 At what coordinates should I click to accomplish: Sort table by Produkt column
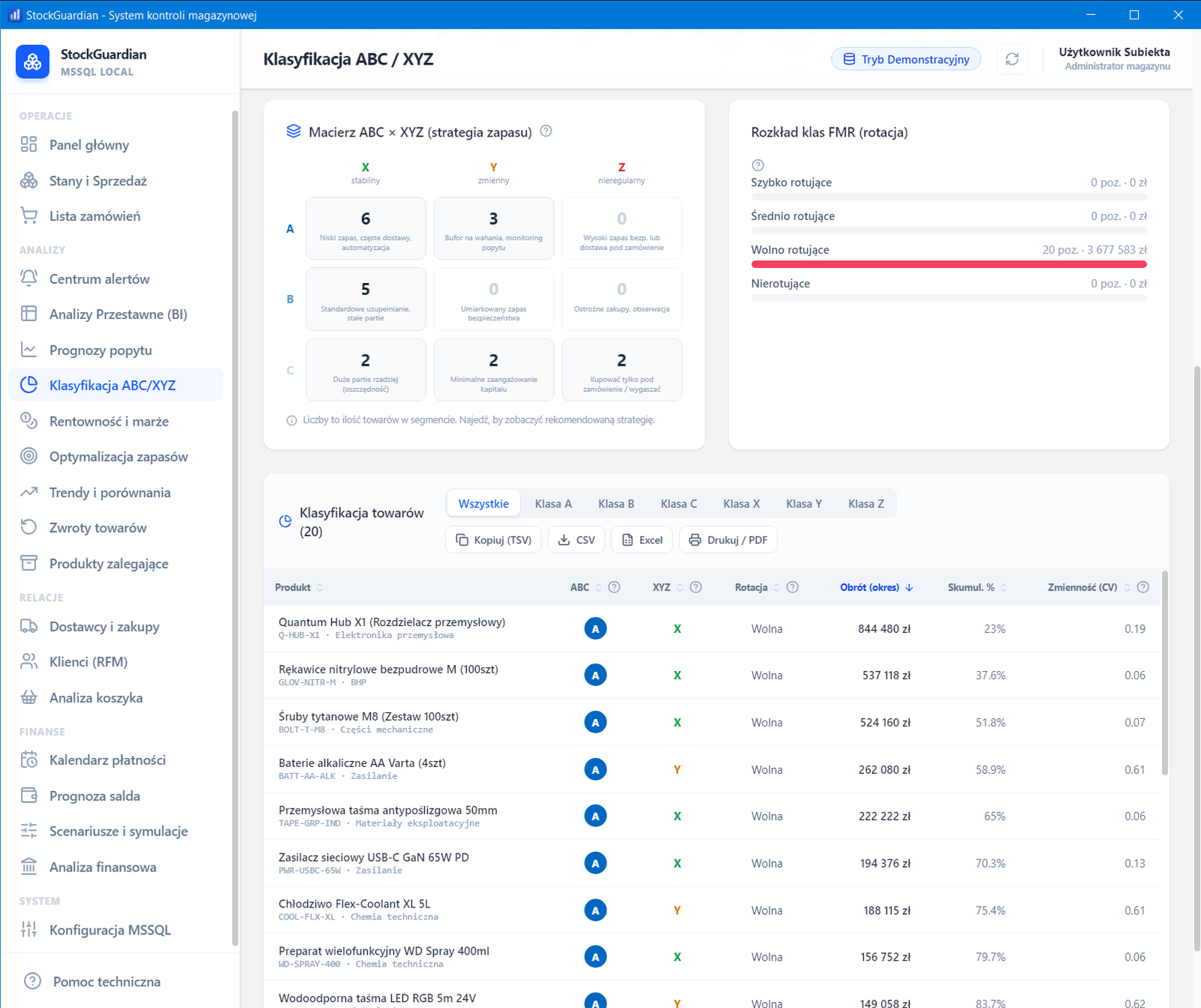tap(299, 588)
